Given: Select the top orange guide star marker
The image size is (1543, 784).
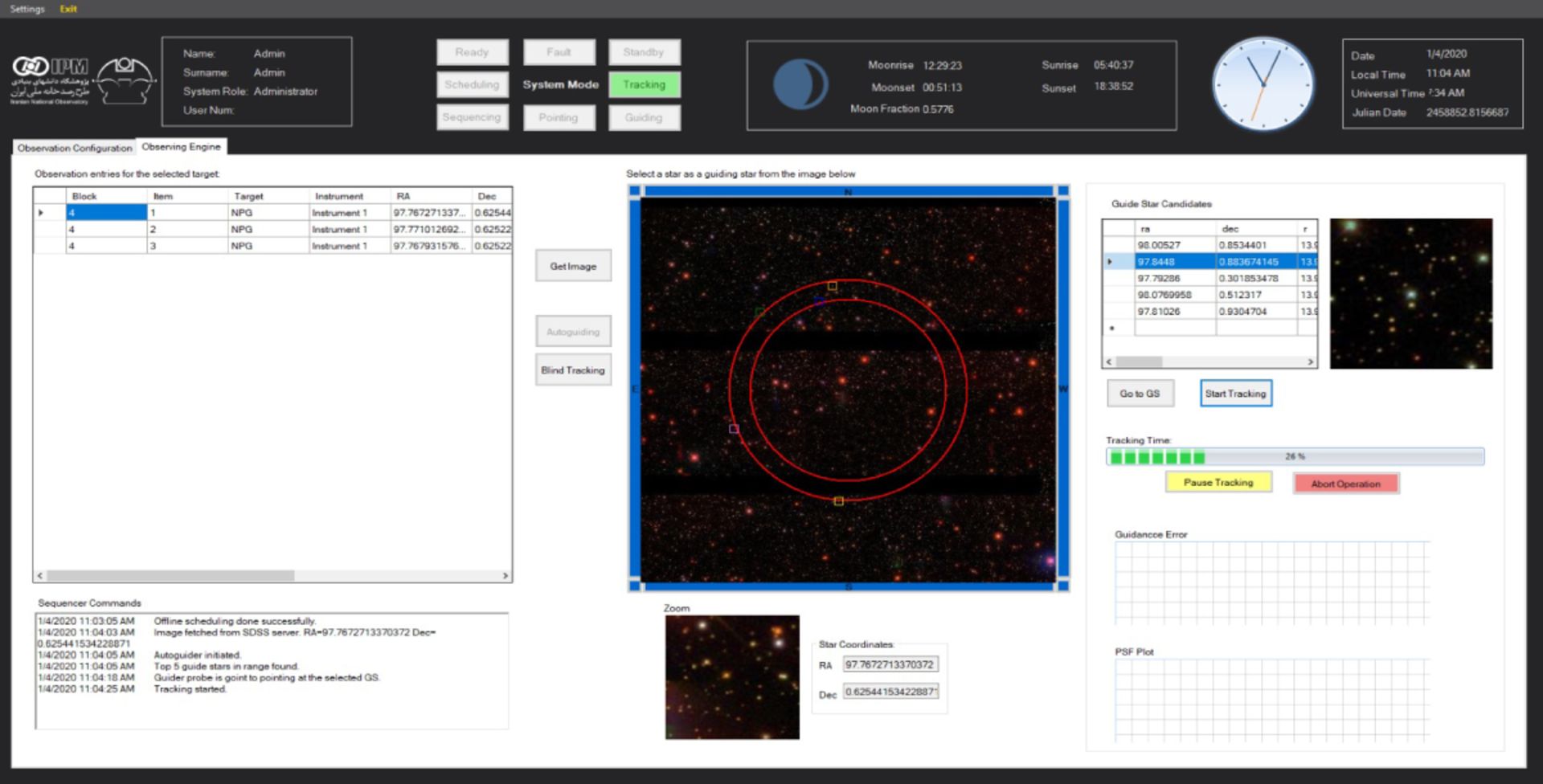Looking at the screenshot, I should tap(833, 286).
